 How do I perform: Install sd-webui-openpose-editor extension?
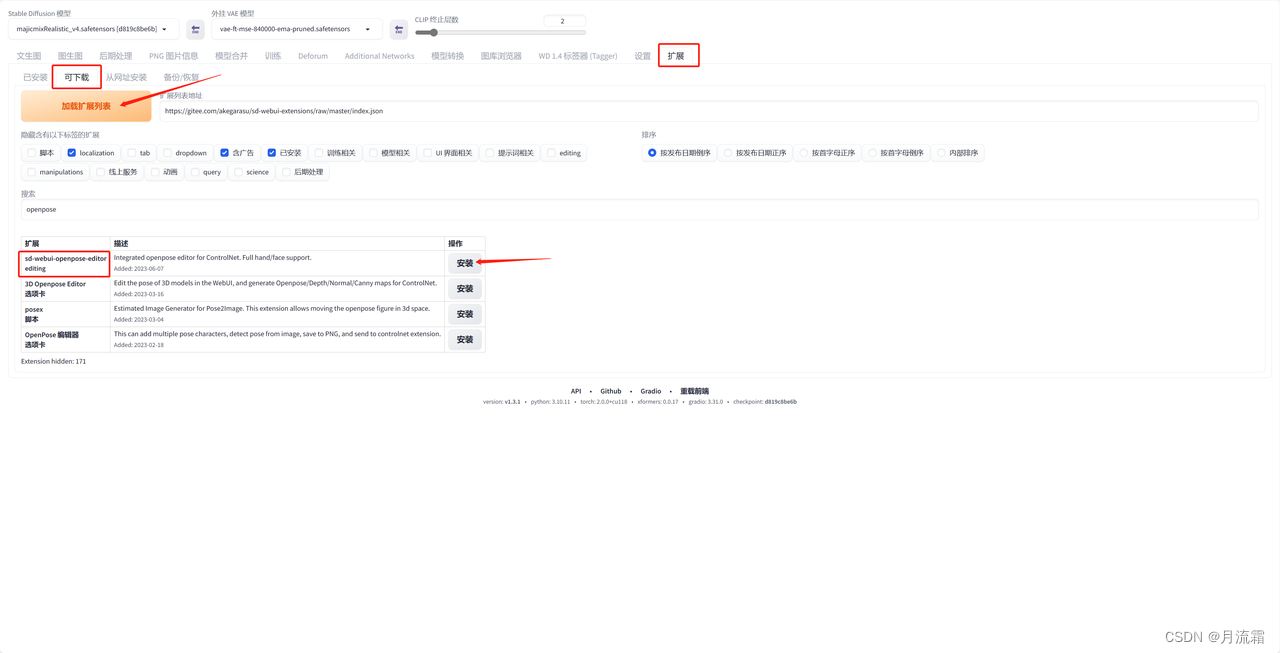click(465, 263)
